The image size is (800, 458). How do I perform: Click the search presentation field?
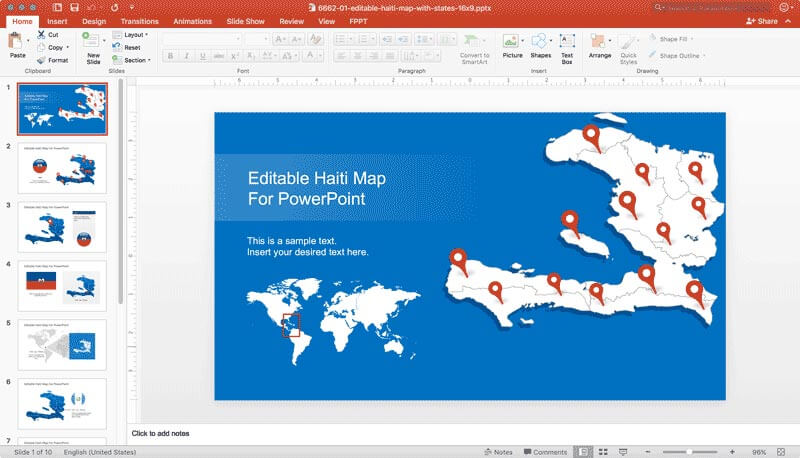(x=712, y=8)
